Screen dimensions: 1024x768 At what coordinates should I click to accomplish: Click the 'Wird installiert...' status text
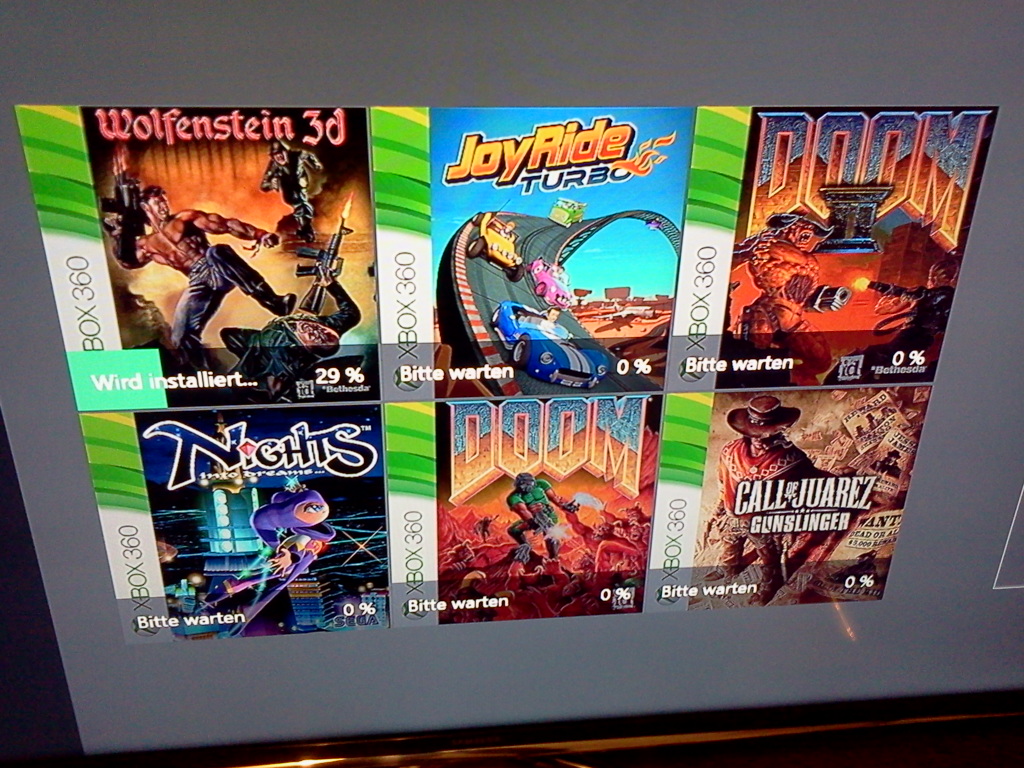tap(174, 381)
